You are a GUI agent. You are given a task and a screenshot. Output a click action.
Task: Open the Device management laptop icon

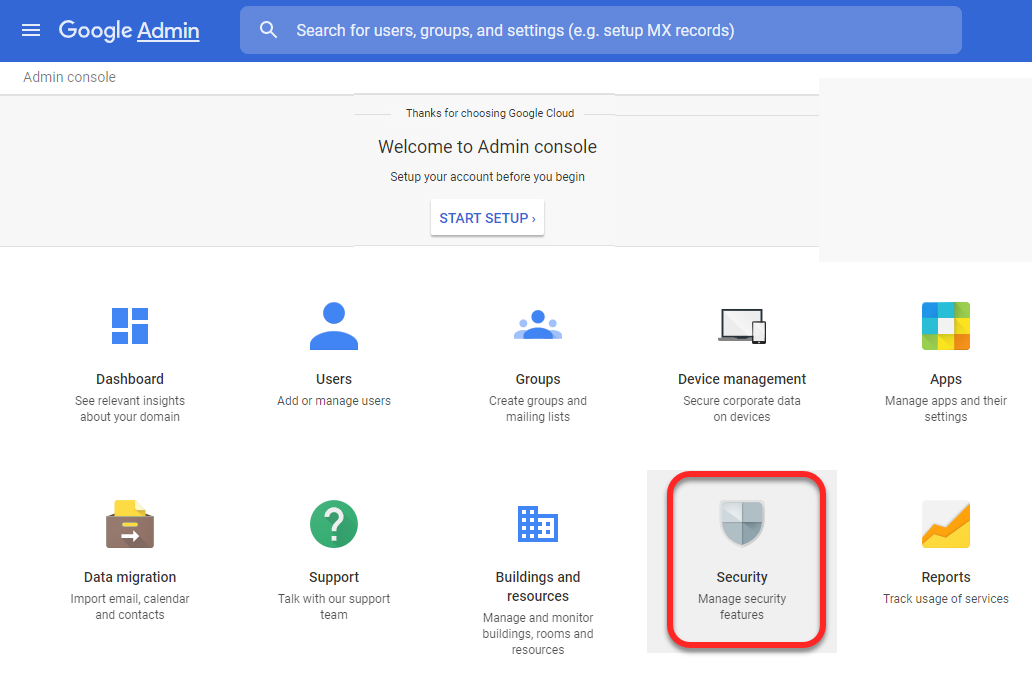point(742,326)
